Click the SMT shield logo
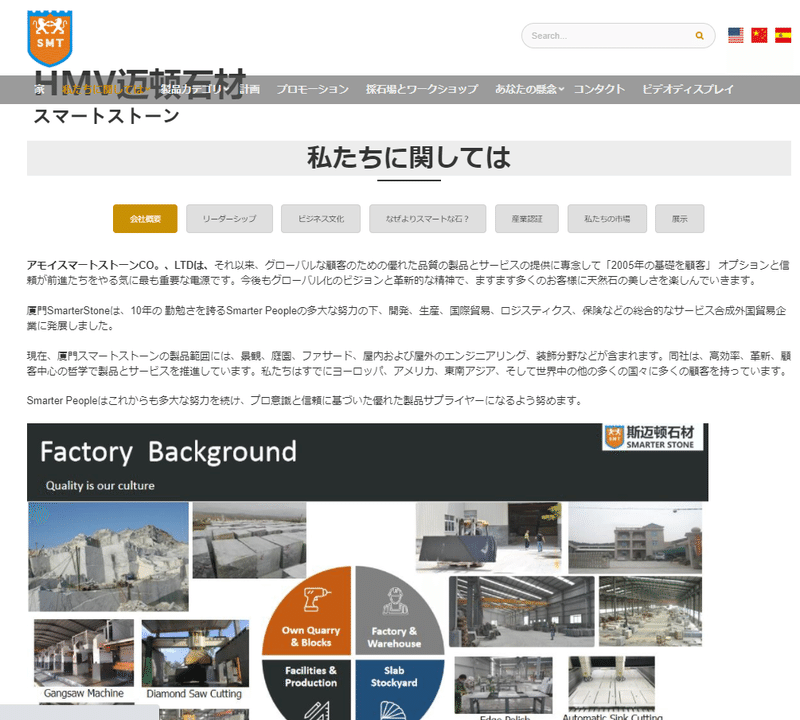Screen dimensions: 800x720 (x=49, y=38)
